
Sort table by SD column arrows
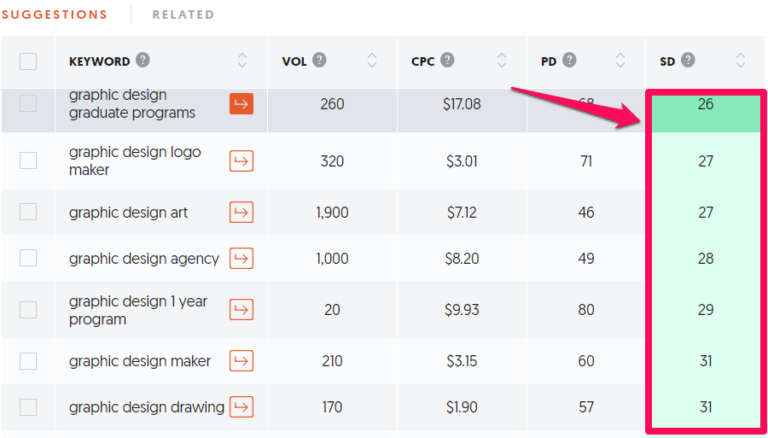coord(741,61)
